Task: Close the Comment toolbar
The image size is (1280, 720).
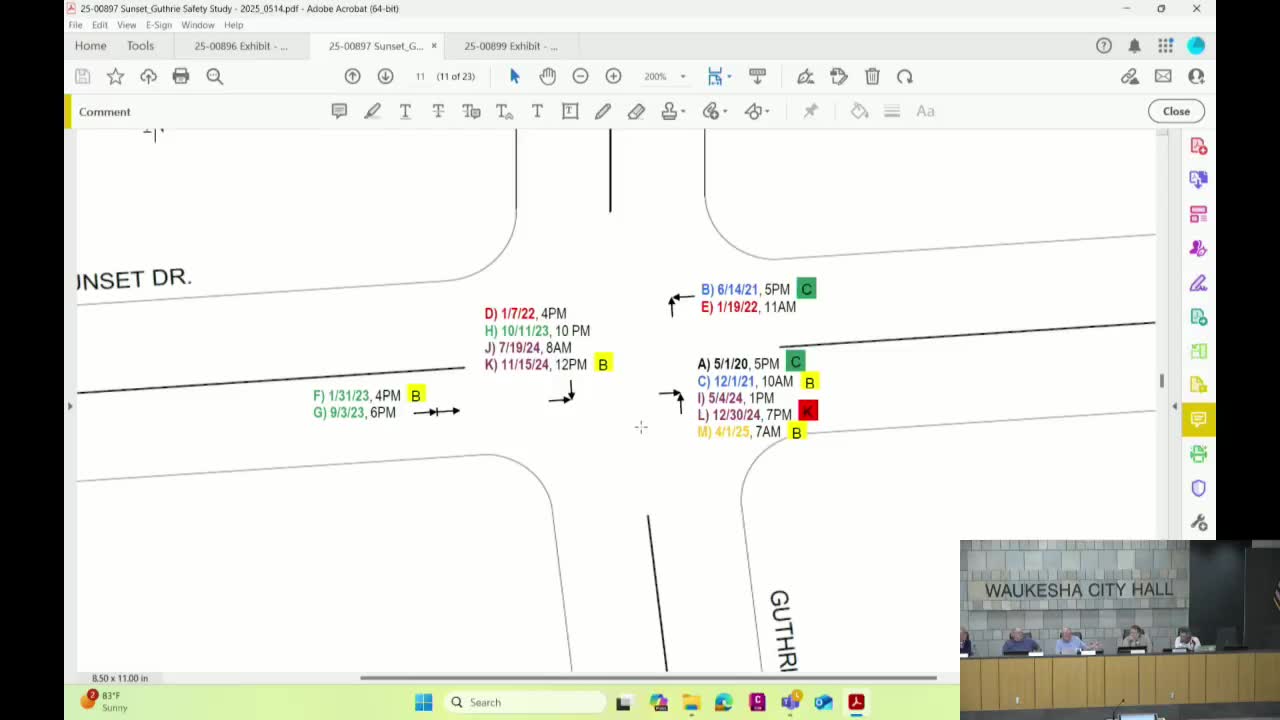Action: [1176, 111]
